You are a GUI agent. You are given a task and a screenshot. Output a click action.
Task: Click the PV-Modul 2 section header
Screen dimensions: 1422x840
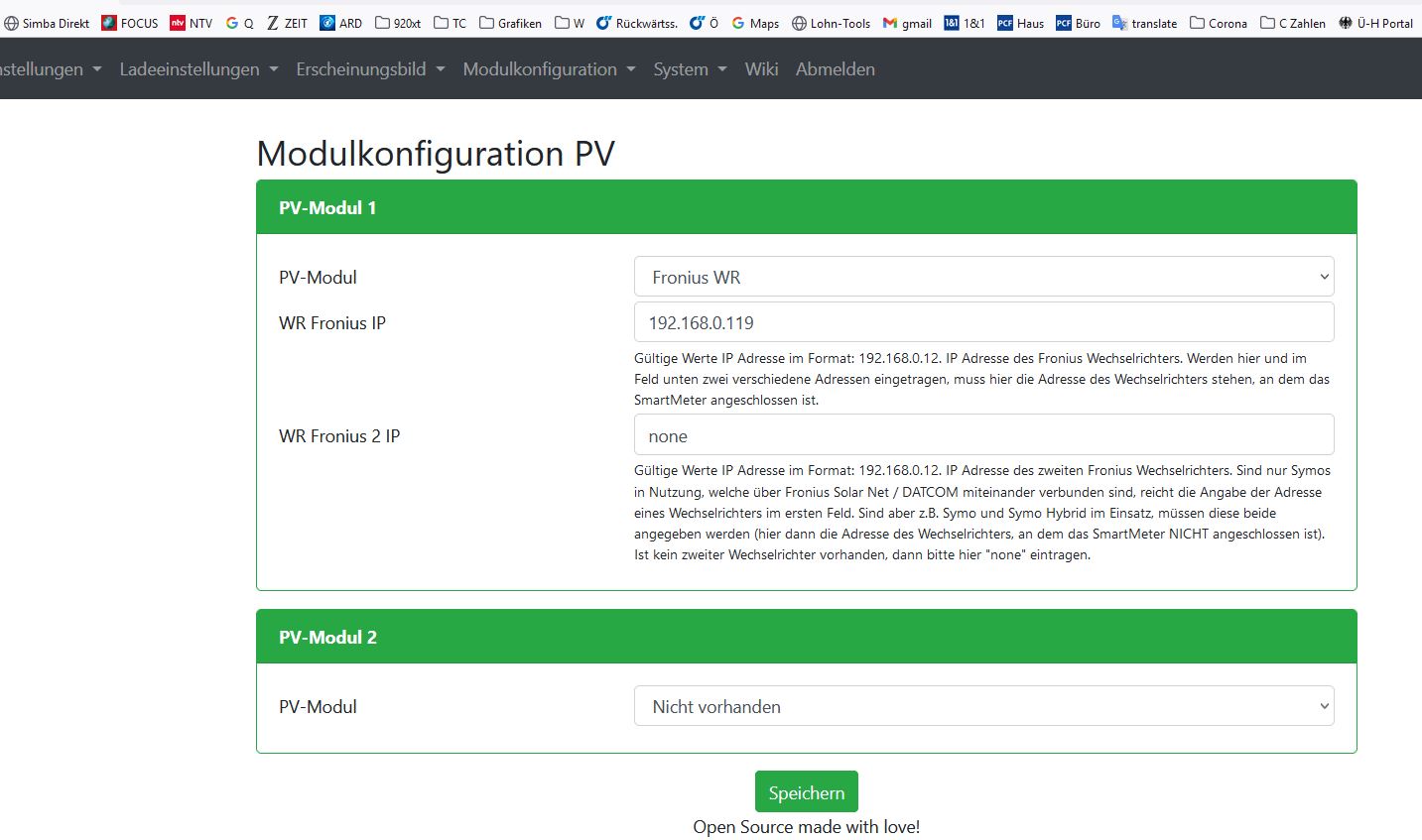(x=806, y=637)
